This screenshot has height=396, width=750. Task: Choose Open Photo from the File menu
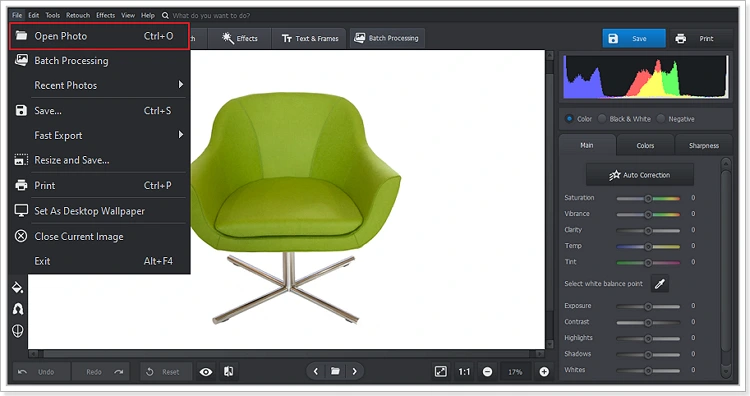click(x=99, y=36)
